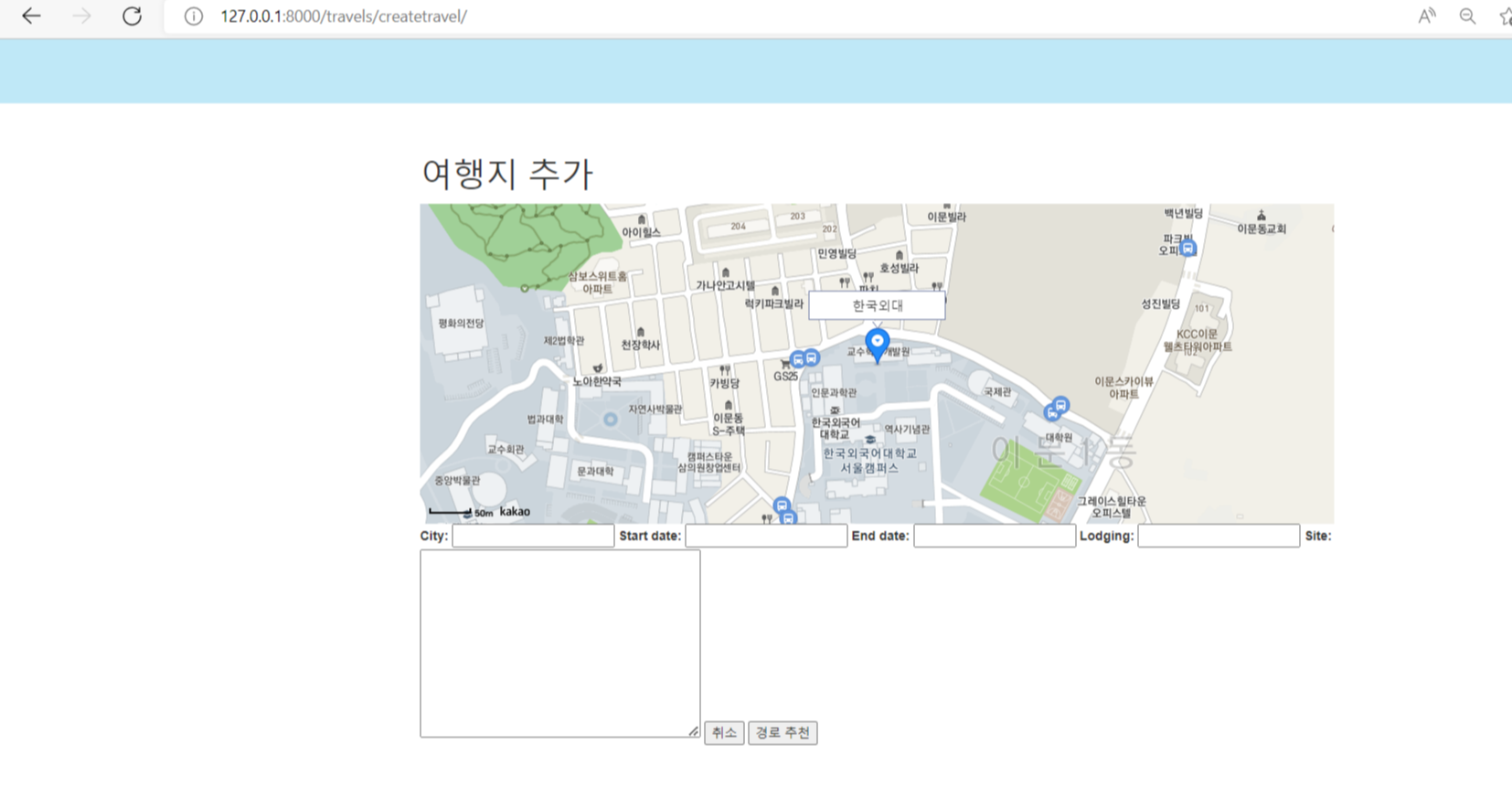Click the GS25 shopping cart icon
Screen dimensions: 1512x798
785,364
